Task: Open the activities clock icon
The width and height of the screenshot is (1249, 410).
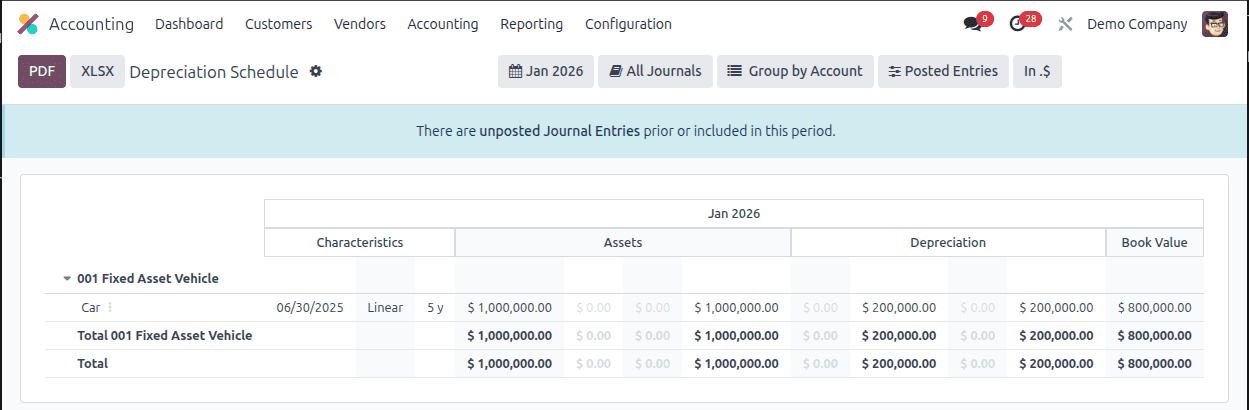Action: [x=1018, y=24]
